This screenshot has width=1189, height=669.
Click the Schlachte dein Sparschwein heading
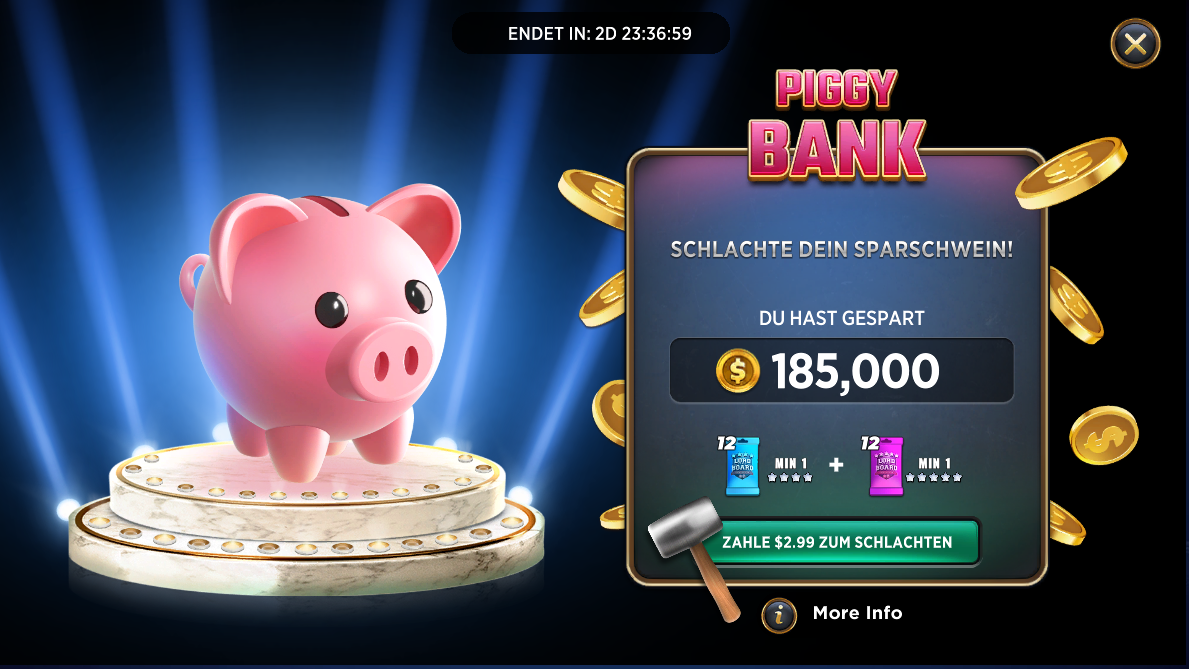842,250
